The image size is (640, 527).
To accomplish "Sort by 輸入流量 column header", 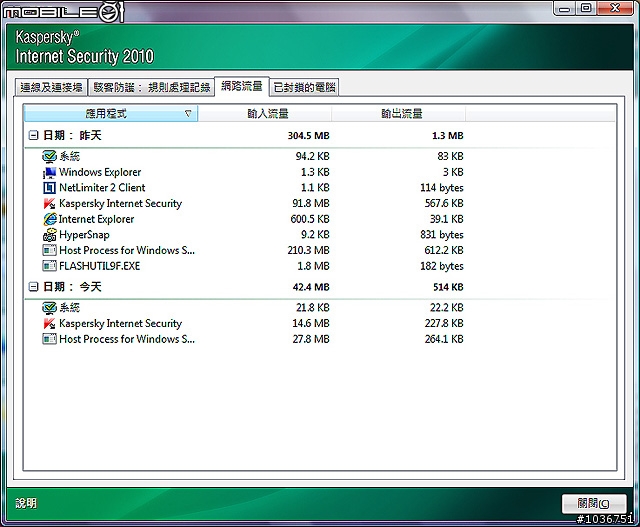I will click(x=267, y=113).
